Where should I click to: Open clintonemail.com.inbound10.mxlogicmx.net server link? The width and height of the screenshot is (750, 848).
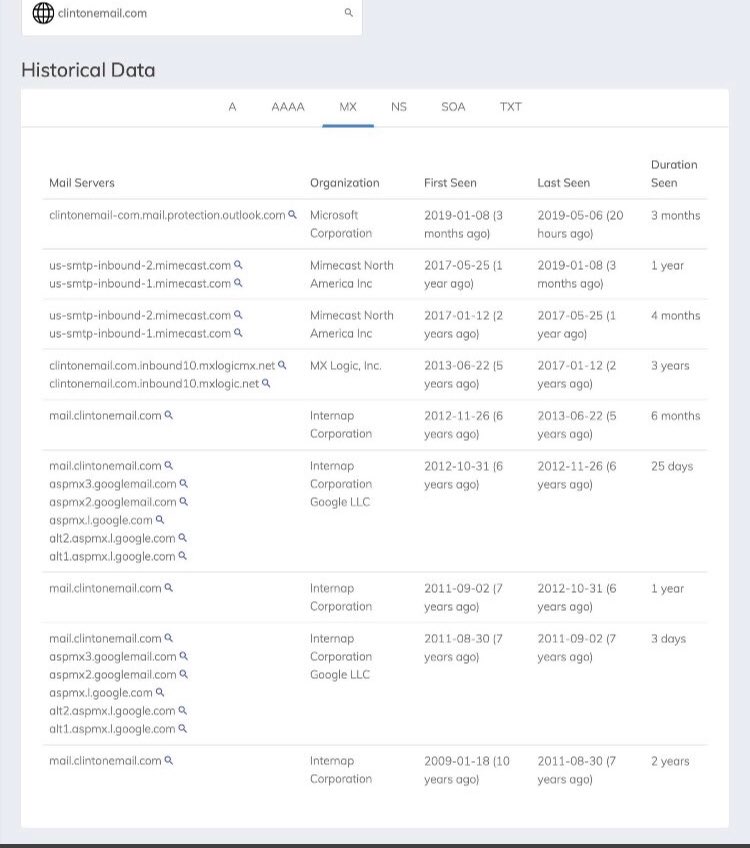coord(162,366)
